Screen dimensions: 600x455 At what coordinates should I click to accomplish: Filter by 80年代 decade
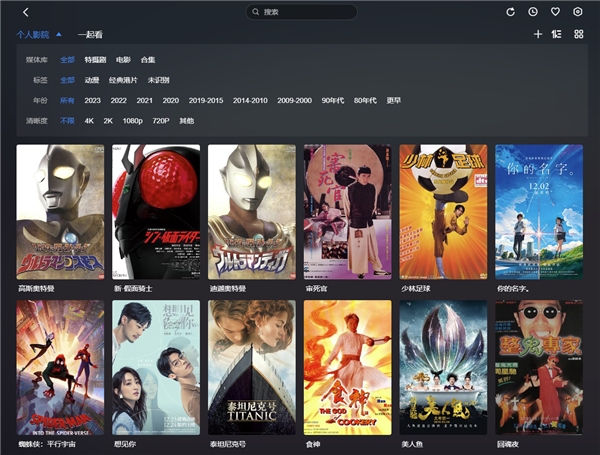tap(365, 100)
